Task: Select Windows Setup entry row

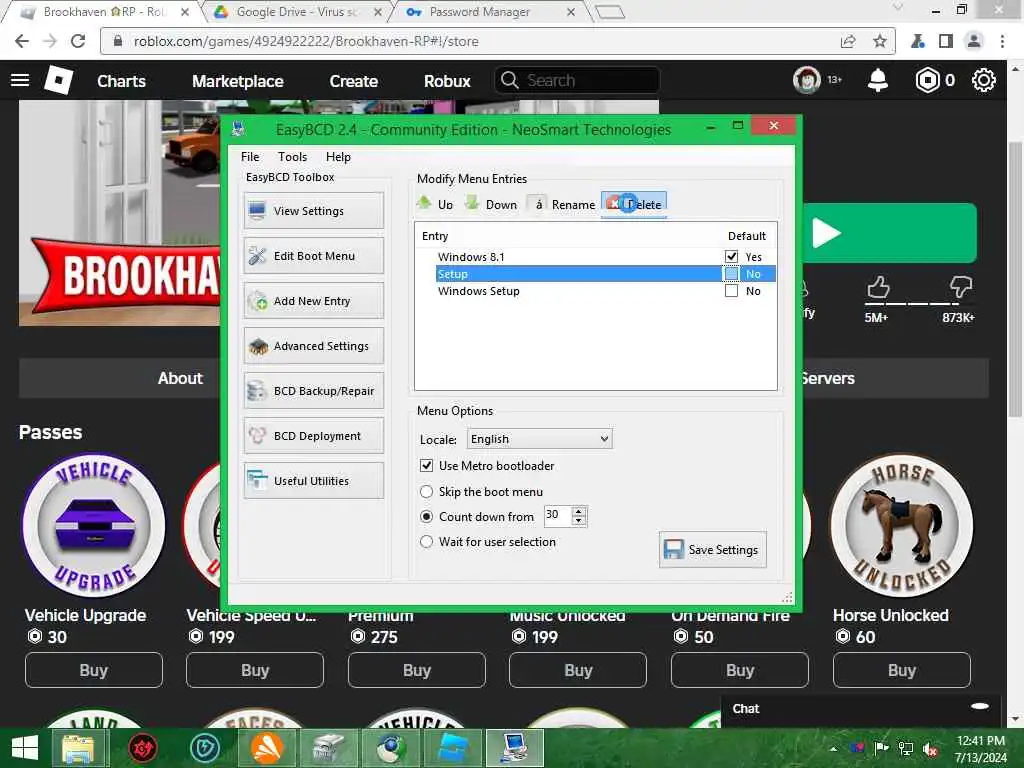Action: pyautogui.click(x=605, y=291)
